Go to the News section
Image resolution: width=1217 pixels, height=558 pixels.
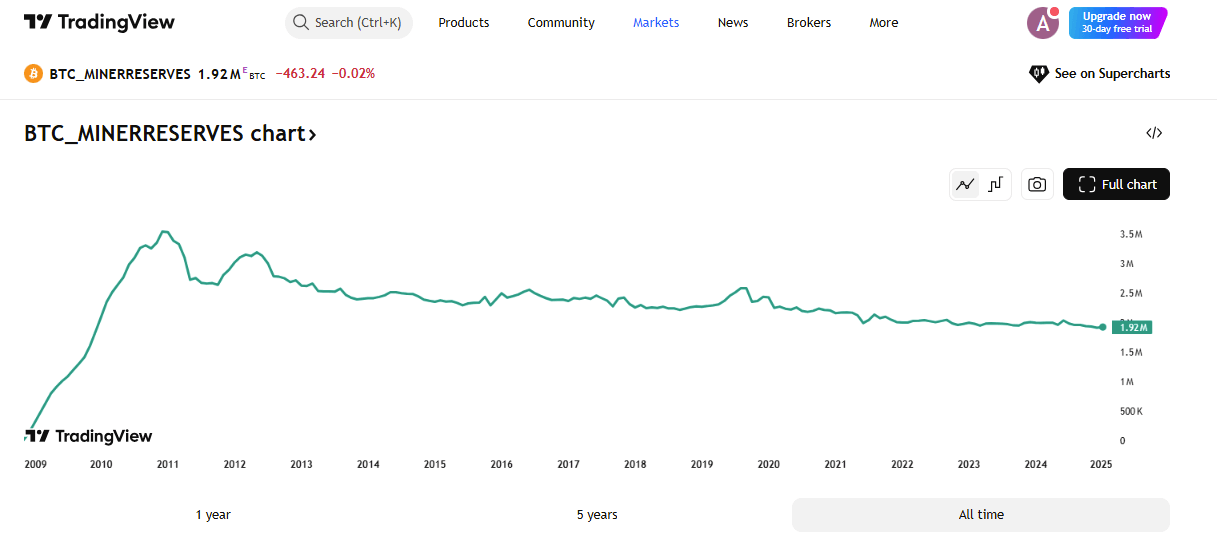click(733, 22)
